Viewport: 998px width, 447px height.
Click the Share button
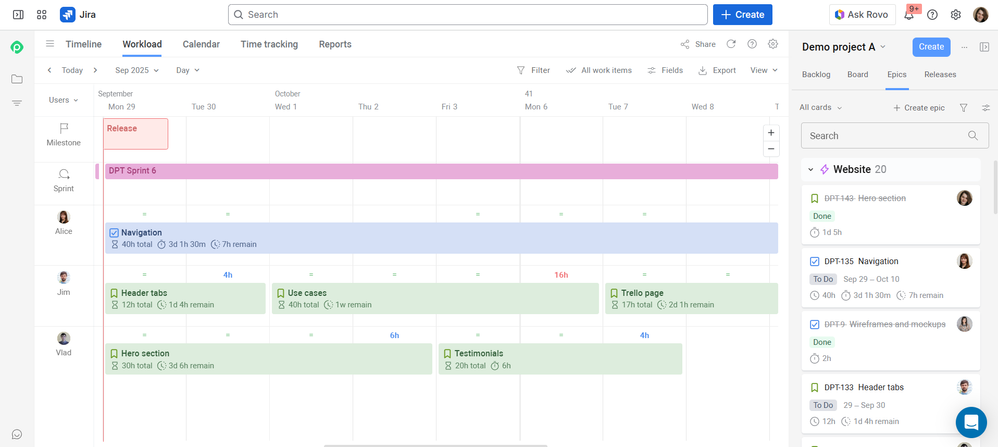pos(698,45)
